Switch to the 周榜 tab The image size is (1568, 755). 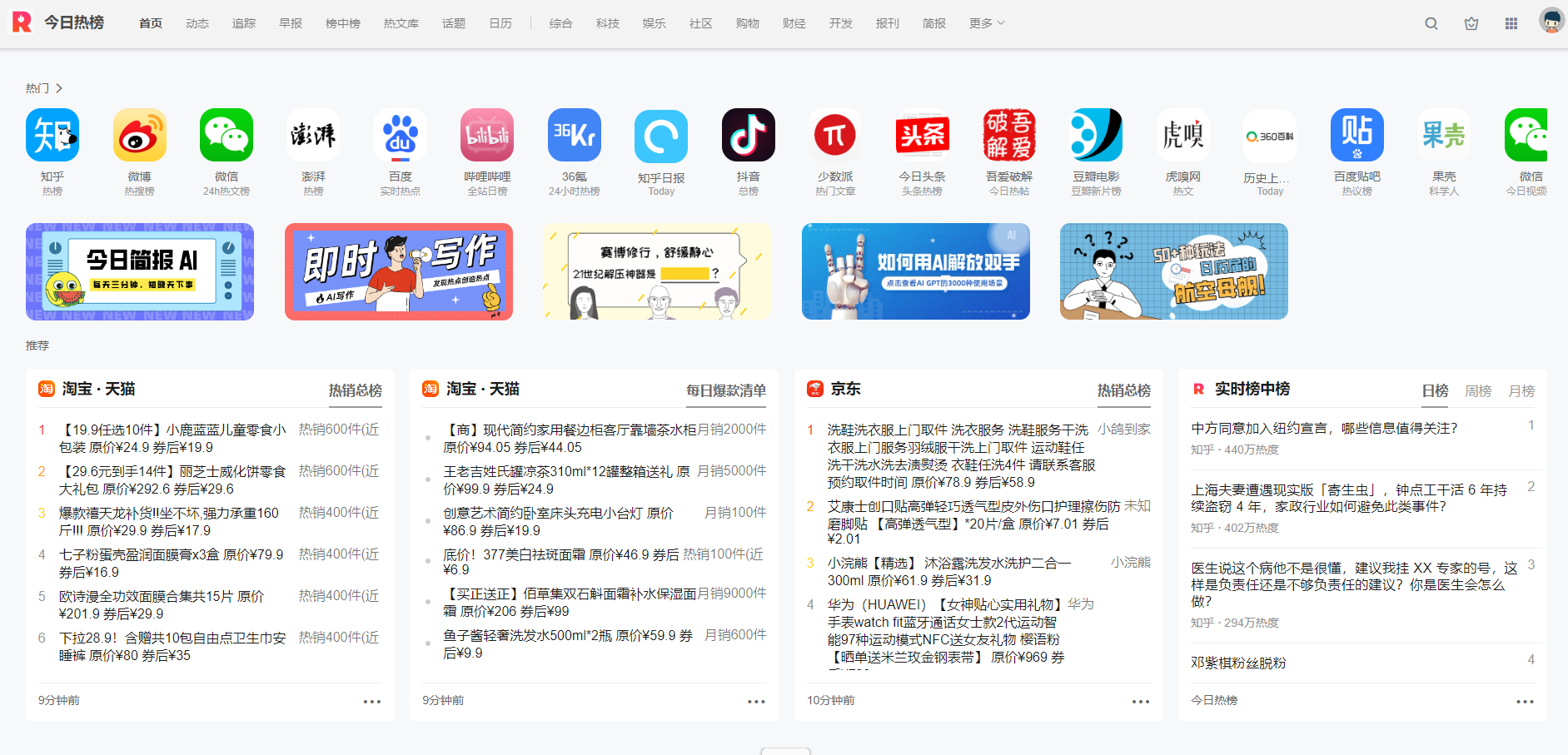pos(1477,390)
